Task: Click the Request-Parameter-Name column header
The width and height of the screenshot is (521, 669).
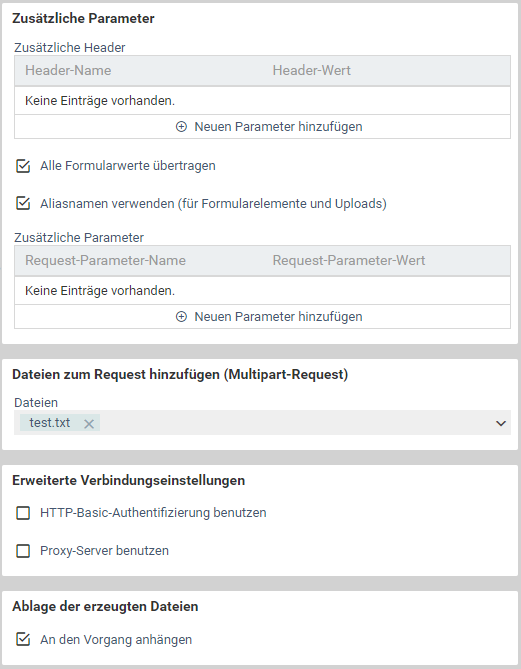Action: coord(105,260)
